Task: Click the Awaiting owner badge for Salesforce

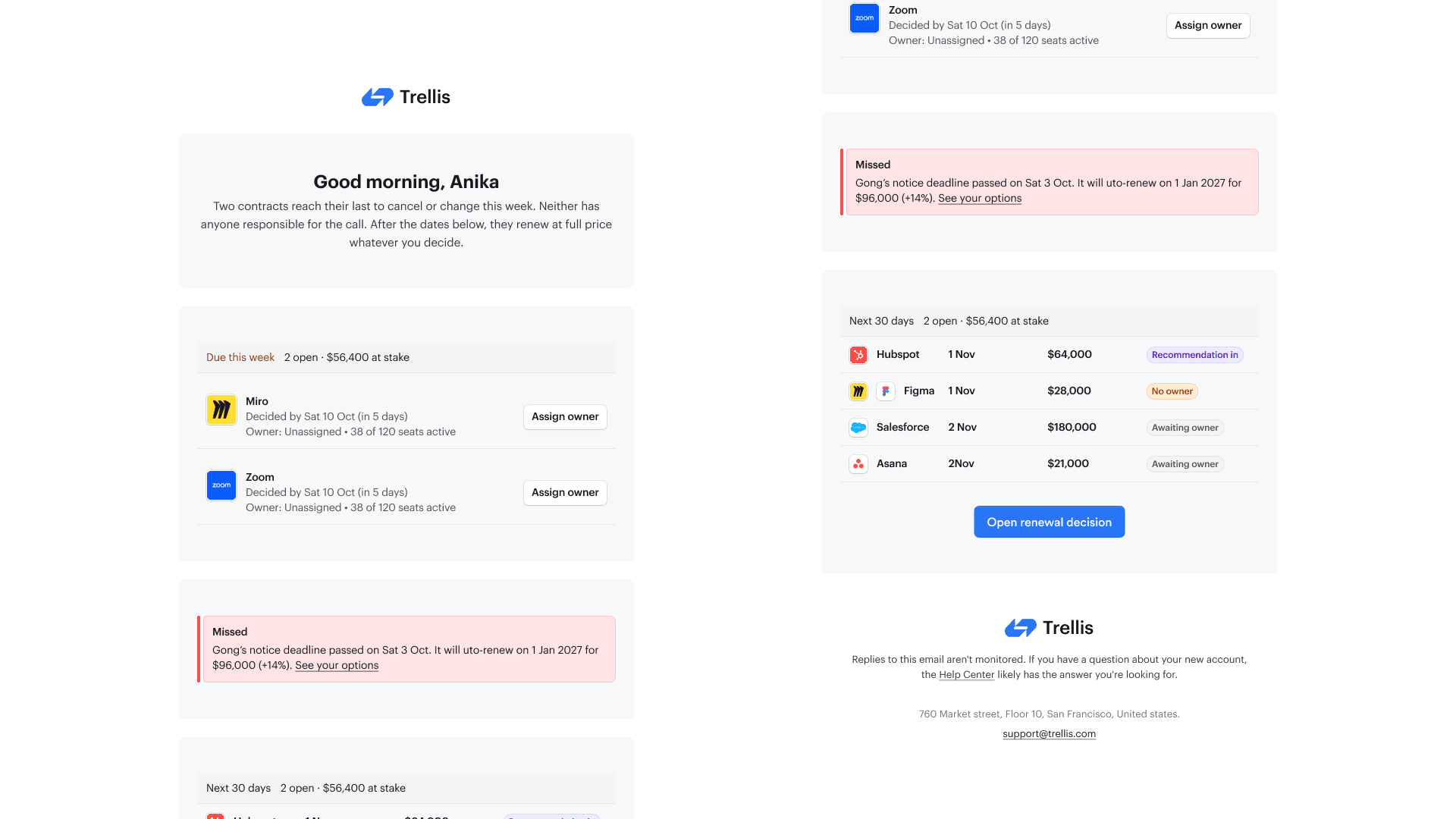Action: (x=1185, y=428)
